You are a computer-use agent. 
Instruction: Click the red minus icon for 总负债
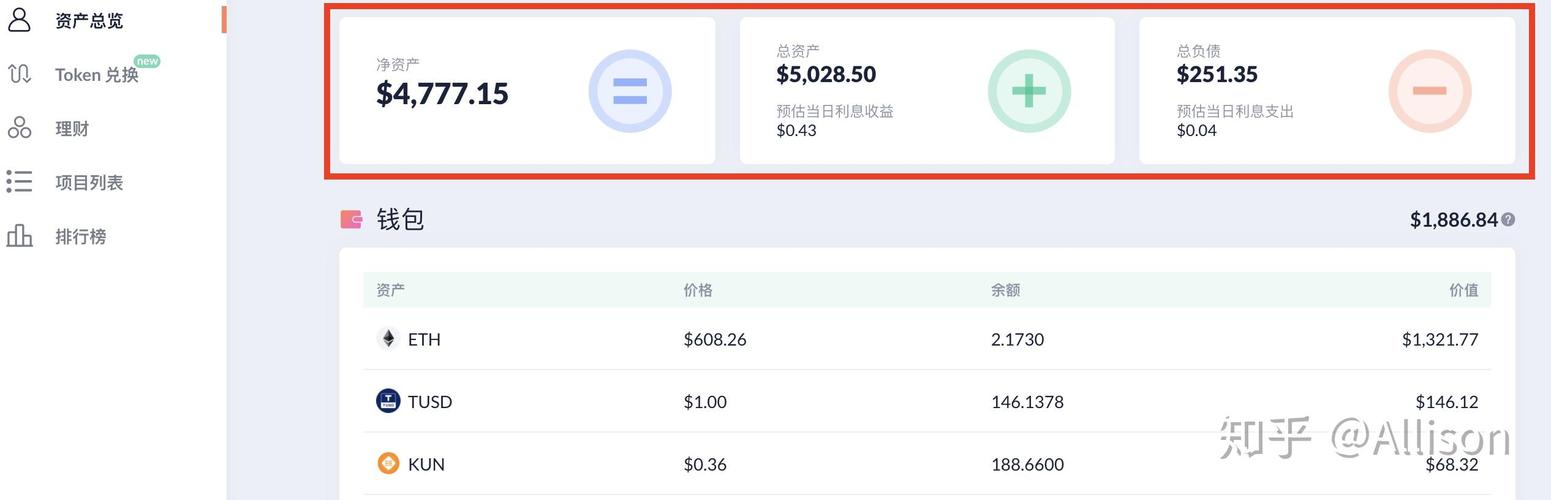[x=1429, y=92]
